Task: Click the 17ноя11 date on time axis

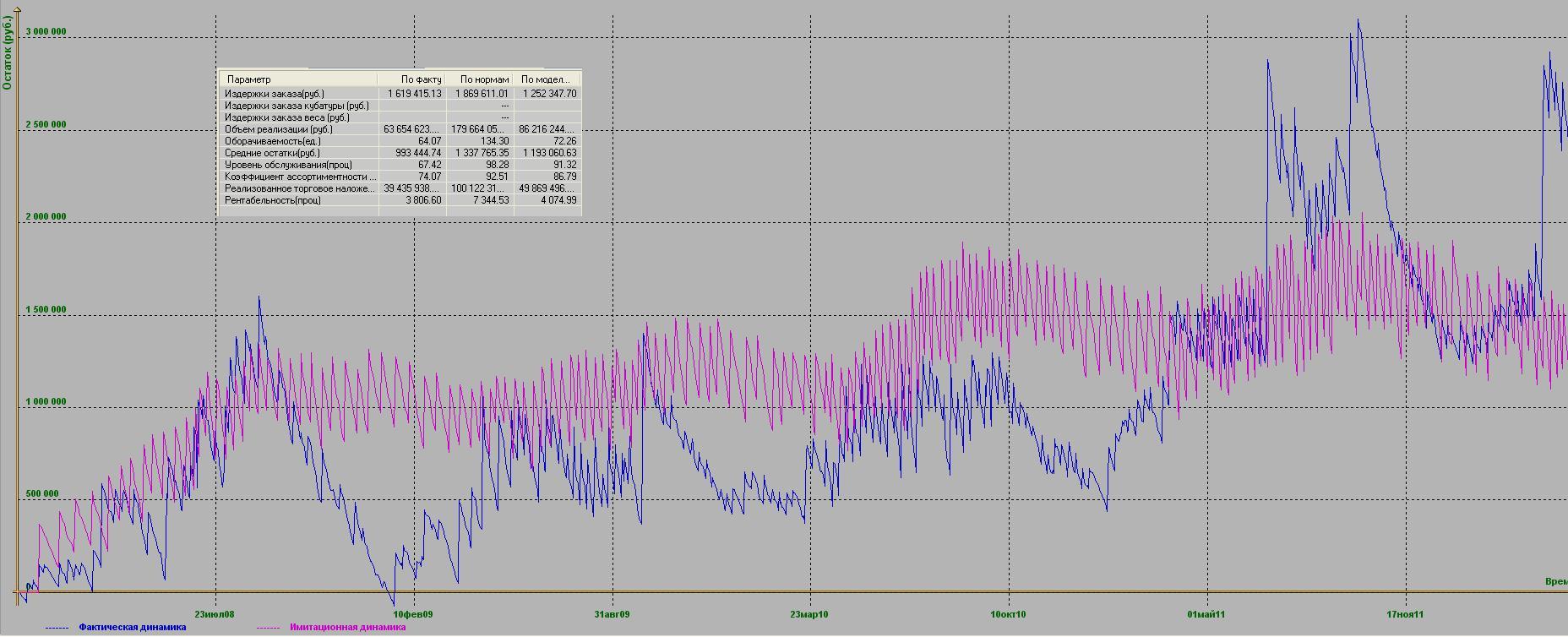Action: pyautogui.click(x=1405, y=615)
